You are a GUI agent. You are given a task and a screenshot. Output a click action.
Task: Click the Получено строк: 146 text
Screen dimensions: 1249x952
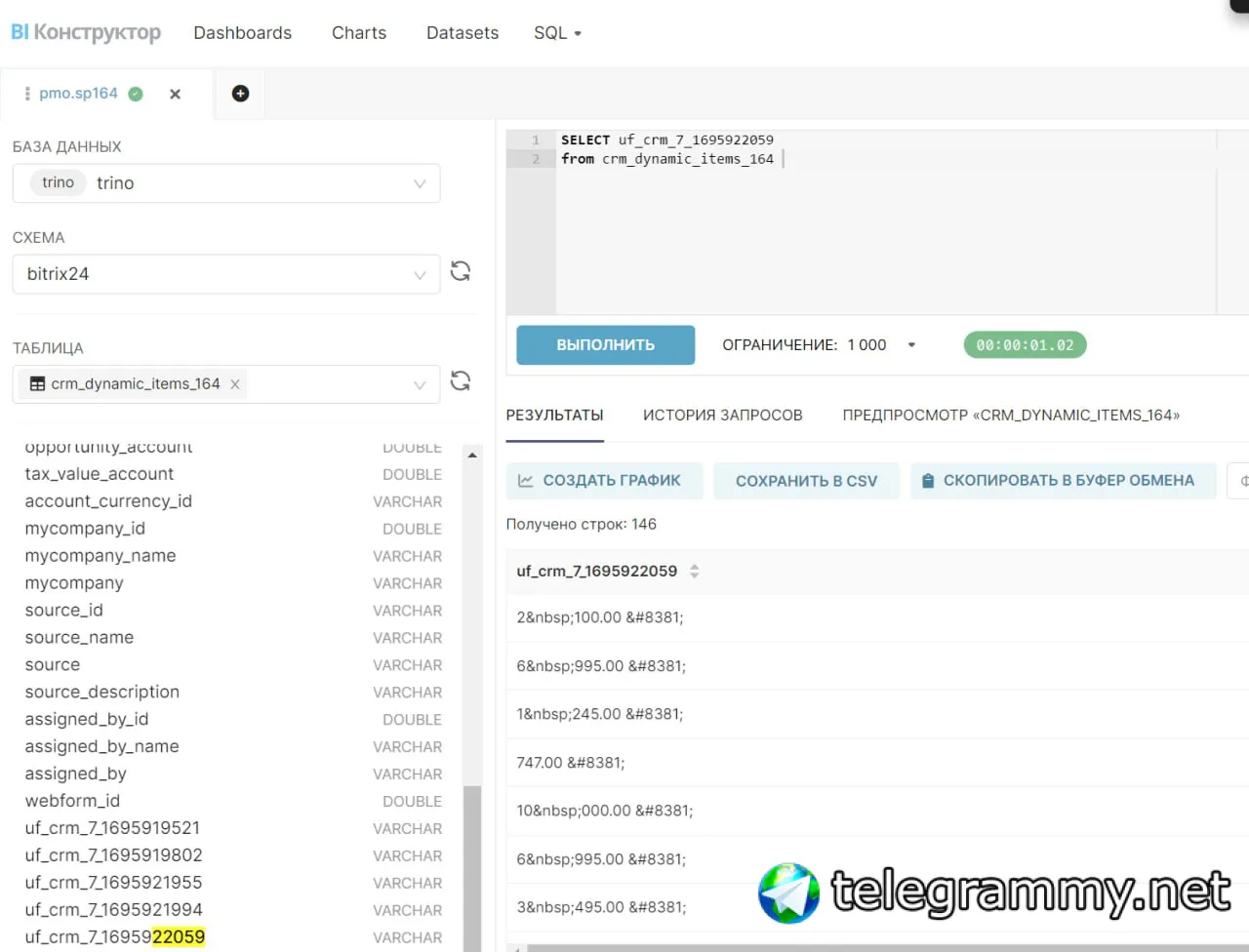582,525
